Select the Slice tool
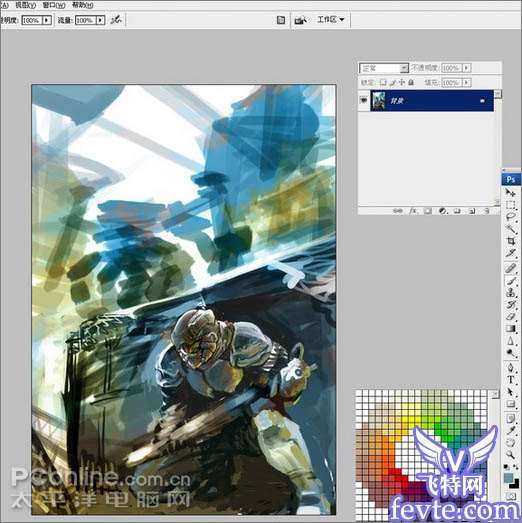The height and width of the screenshot is (523, 522). click(x=510, y=253)
